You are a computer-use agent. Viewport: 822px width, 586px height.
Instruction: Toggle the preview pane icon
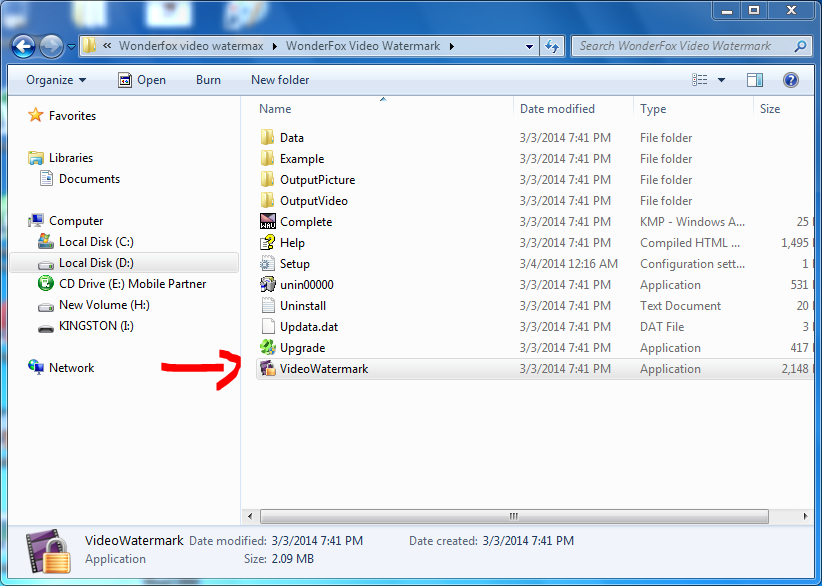tap(754, 80)
